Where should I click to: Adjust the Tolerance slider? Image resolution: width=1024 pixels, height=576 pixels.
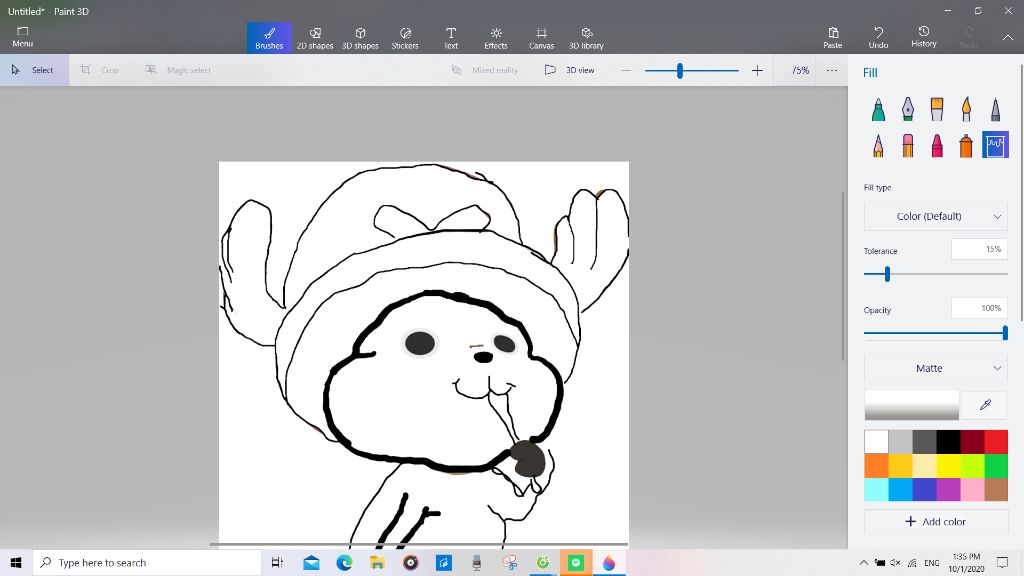click(x=887, y=274)
